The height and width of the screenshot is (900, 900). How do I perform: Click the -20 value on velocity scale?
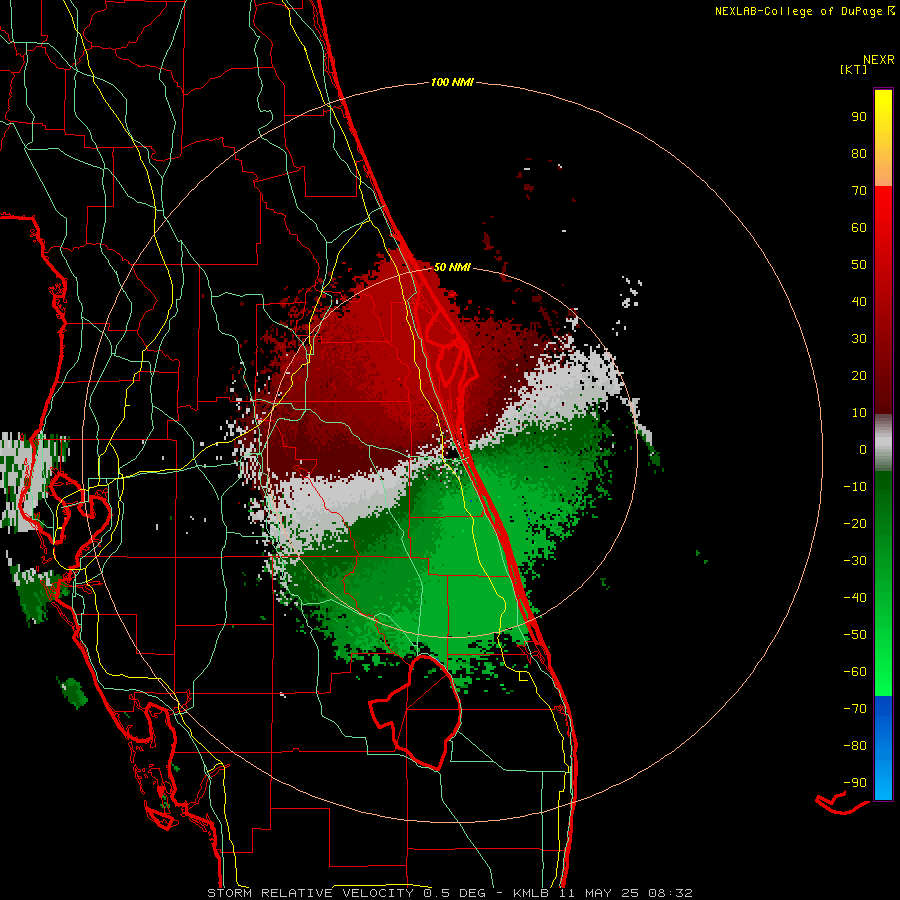855,524
